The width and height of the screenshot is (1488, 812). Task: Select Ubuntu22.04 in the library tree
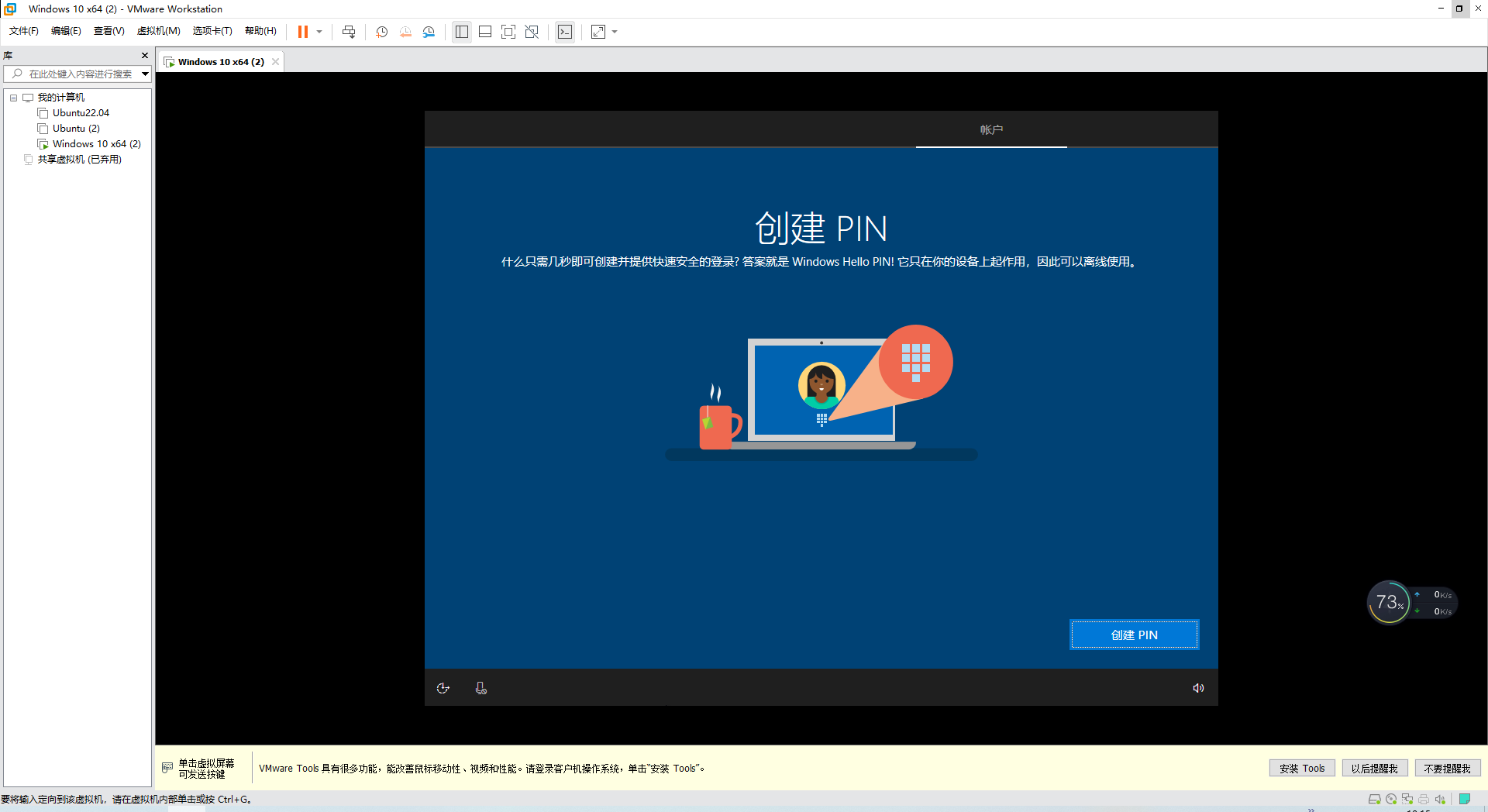[x=81, y=113]
